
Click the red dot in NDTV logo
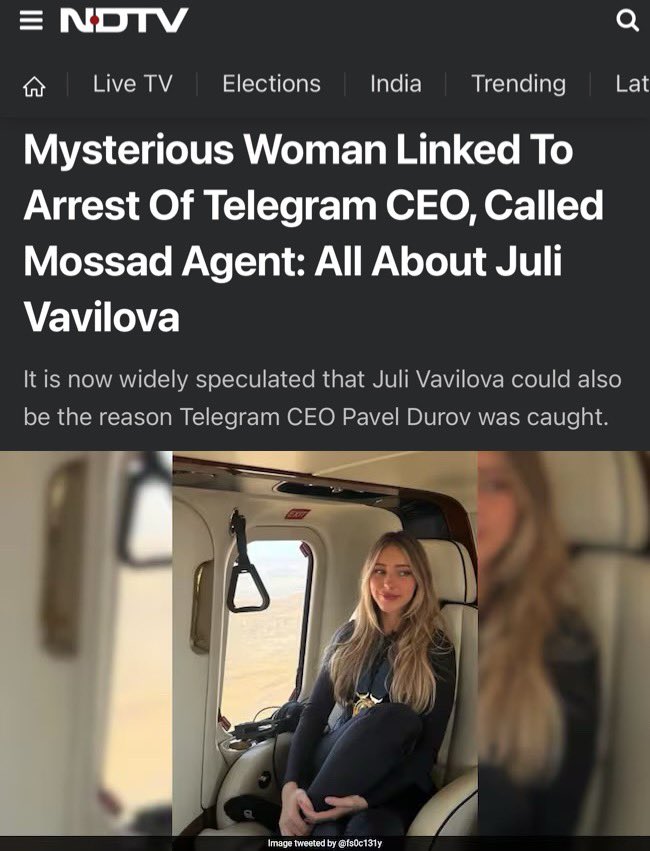(95, 21)
